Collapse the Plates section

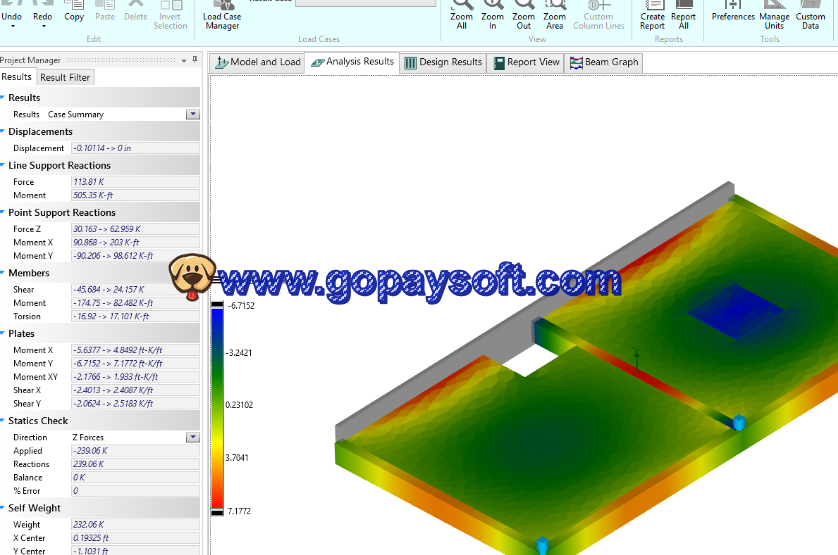click(4, 334)
